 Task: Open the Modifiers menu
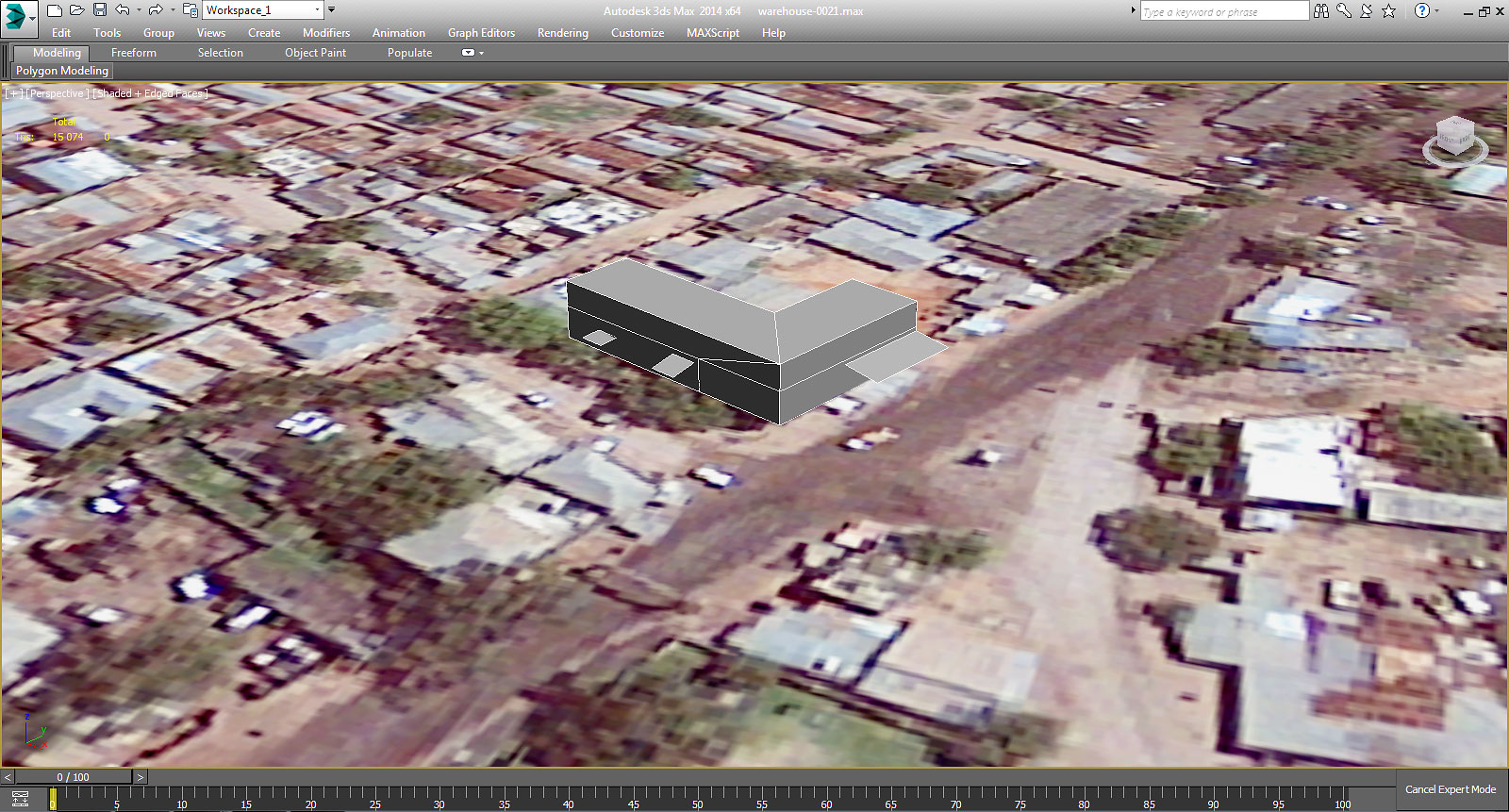click(x=326, y=33)
